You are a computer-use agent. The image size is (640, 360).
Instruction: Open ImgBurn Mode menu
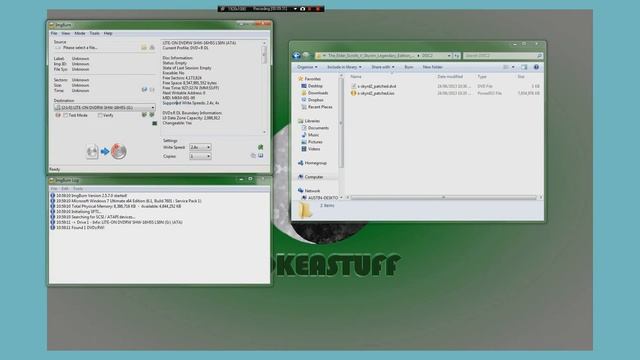80,33
